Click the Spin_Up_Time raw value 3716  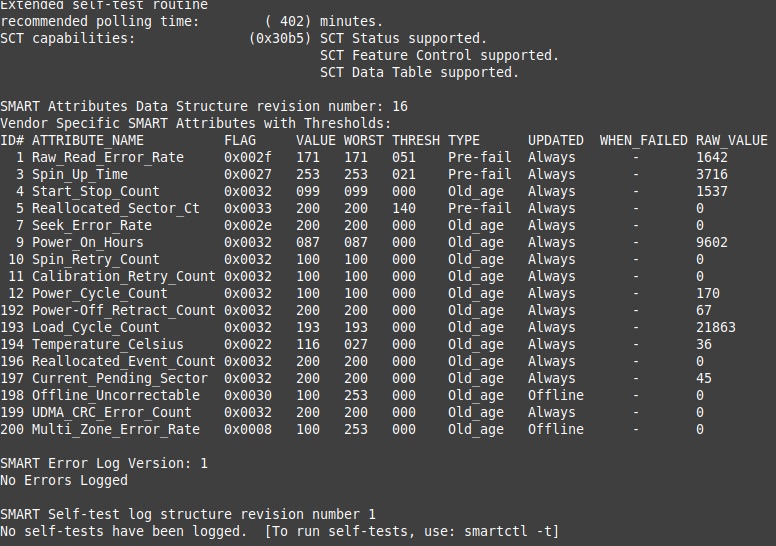[x=712, y=174]
